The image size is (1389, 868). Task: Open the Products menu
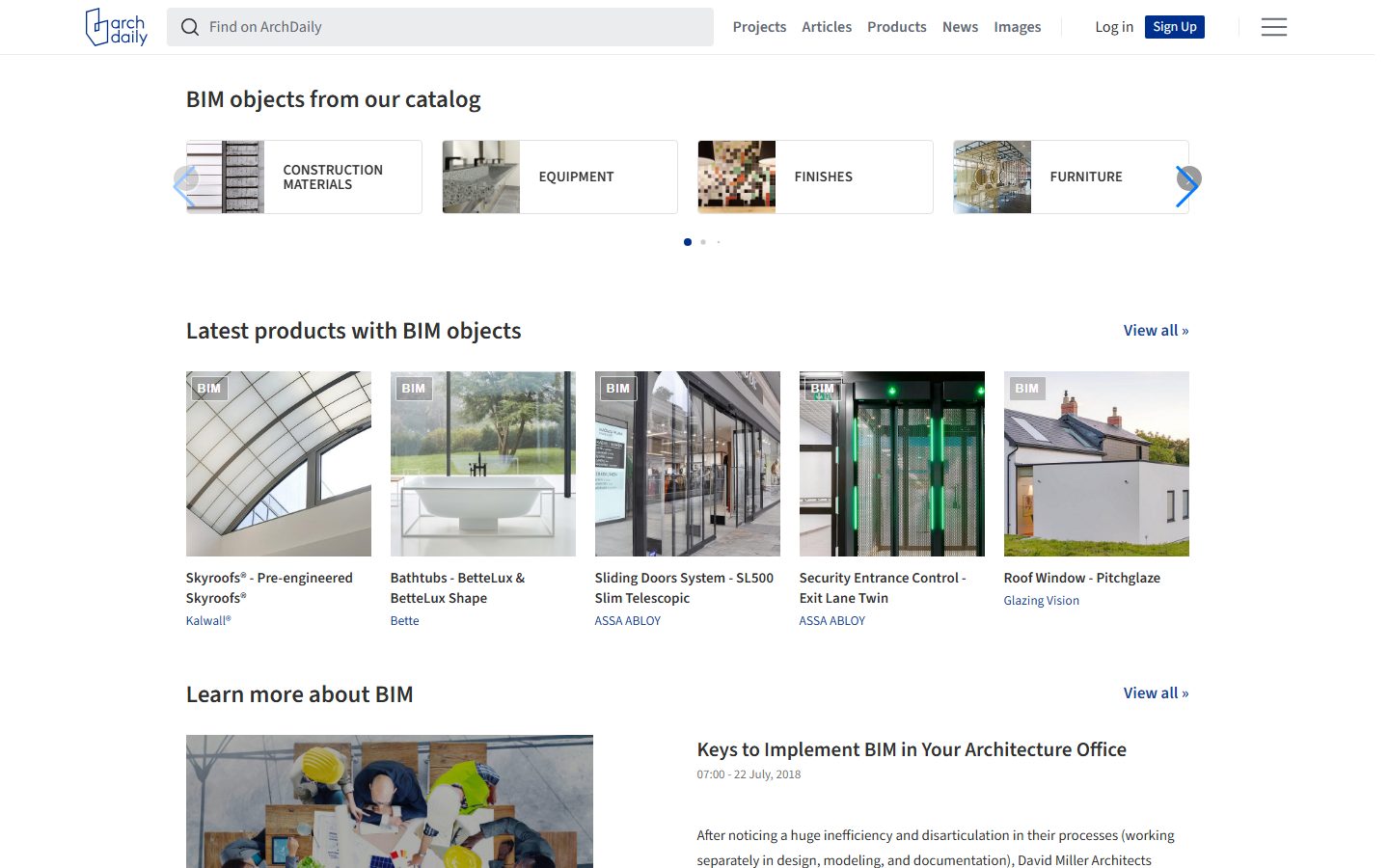point(896,27)
